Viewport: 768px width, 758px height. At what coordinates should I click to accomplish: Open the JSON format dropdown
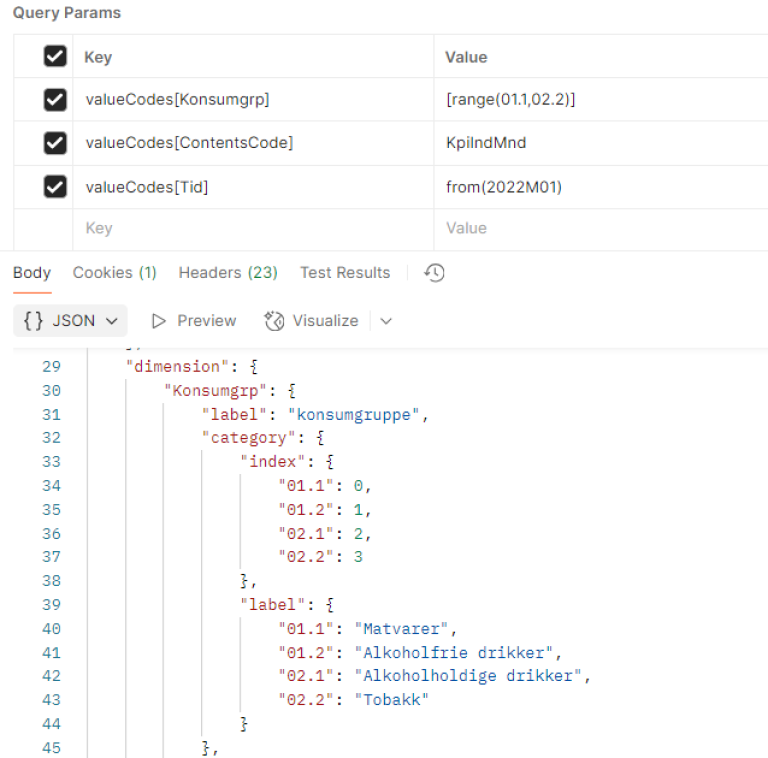pos(71,321)
